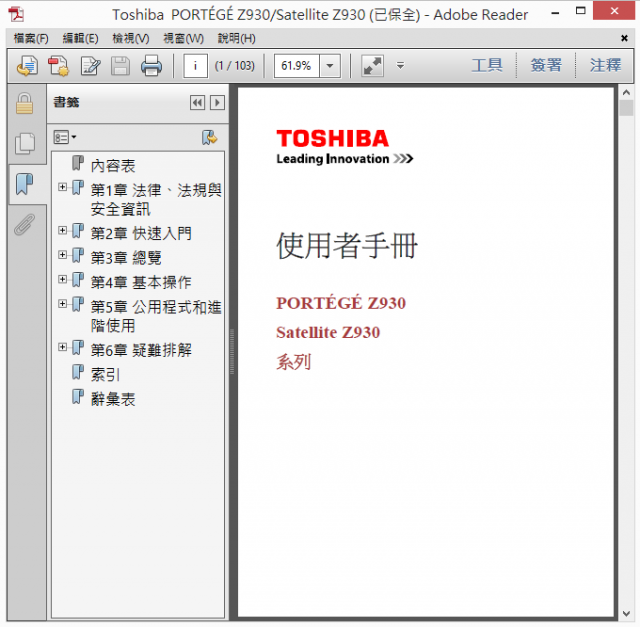Show the attachments paperclip panel
The image size is (640, 627).
pyautogui.click(x=24, y=225)
